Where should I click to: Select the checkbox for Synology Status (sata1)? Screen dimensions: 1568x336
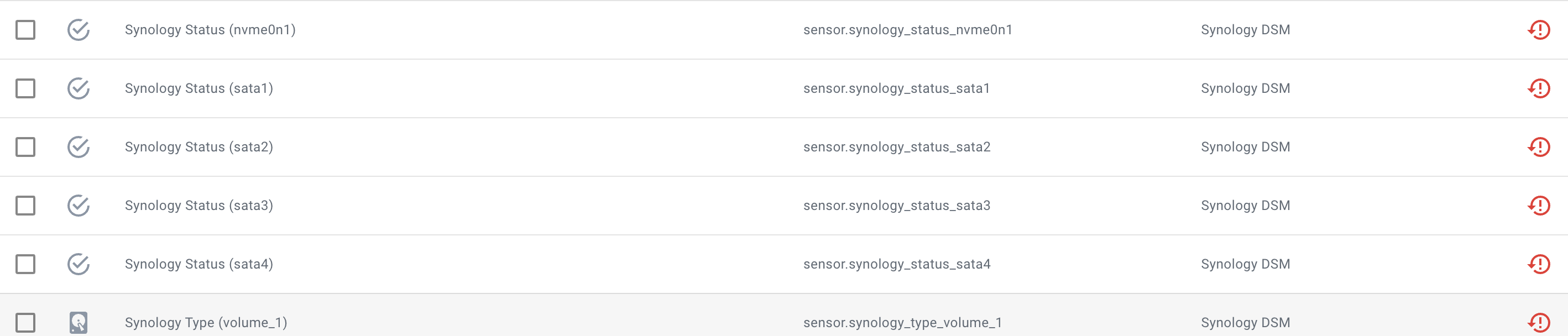pos(25,88)
